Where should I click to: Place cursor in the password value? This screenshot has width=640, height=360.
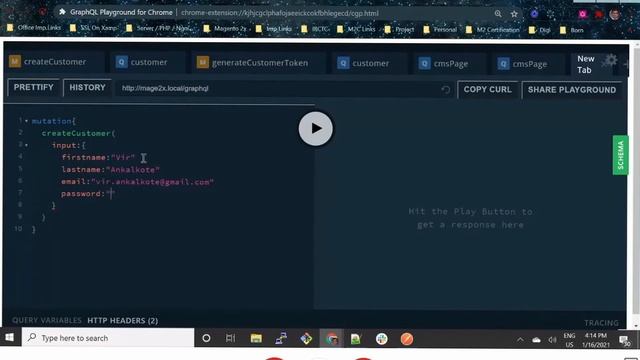[111, 194]
